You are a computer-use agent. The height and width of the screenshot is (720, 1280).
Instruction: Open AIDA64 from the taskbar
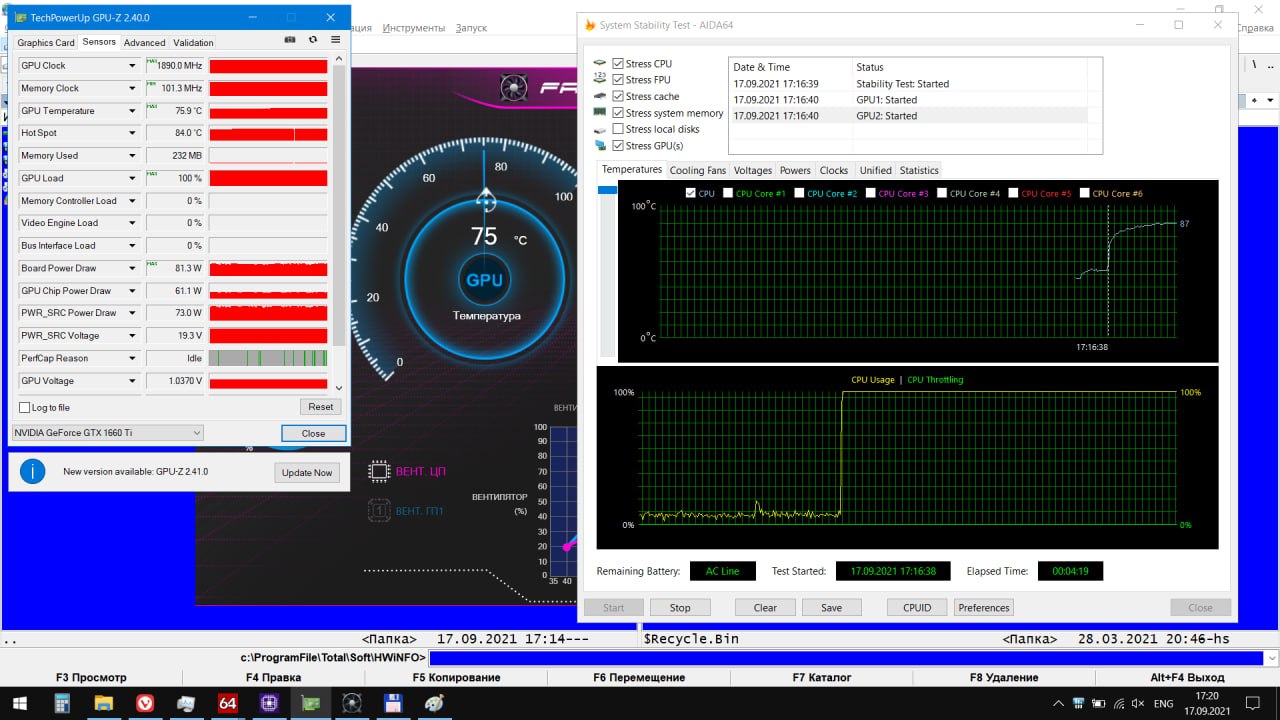[x=227, y=703]
